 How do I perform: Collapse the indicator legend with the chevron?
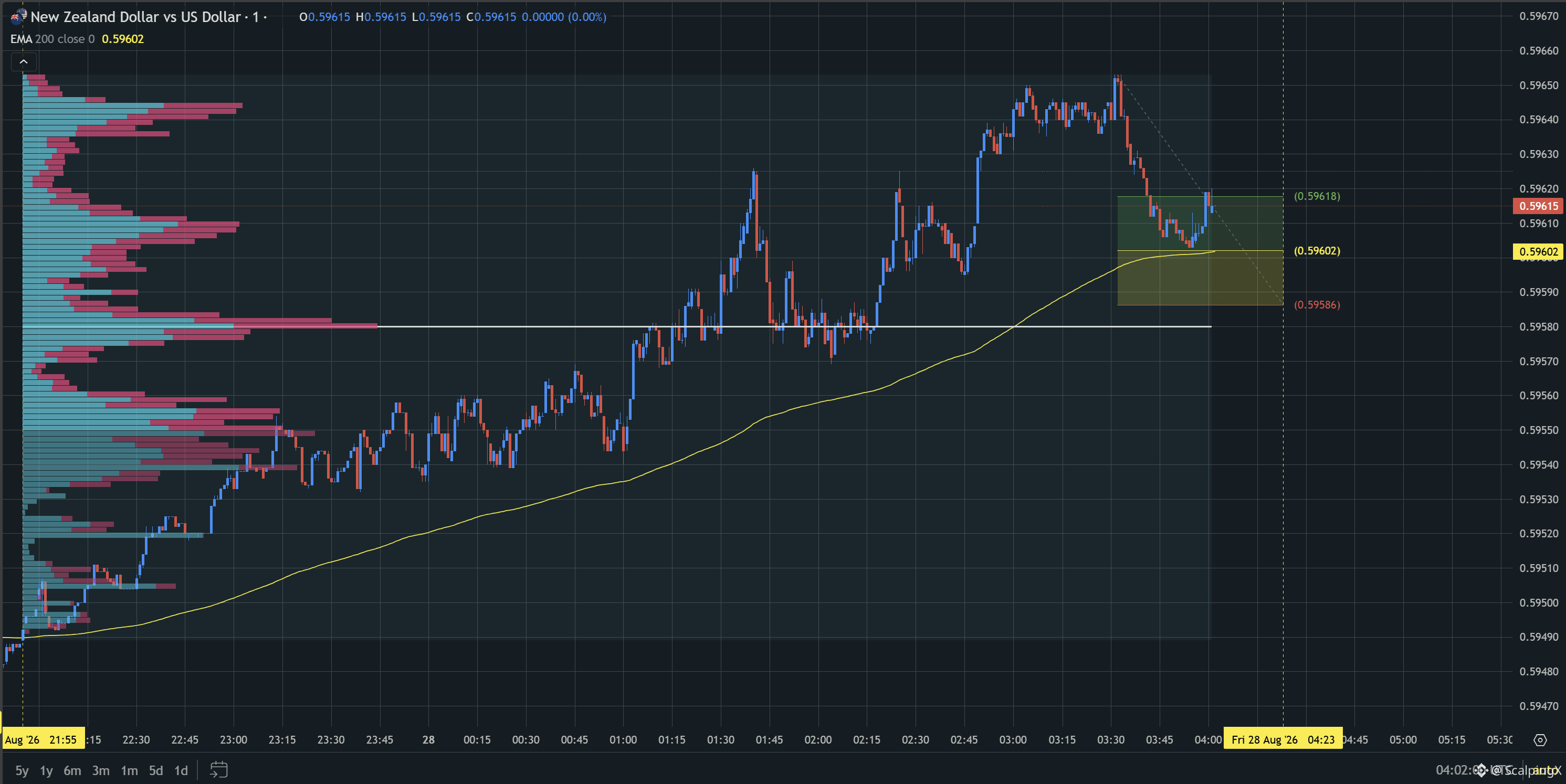24,61
